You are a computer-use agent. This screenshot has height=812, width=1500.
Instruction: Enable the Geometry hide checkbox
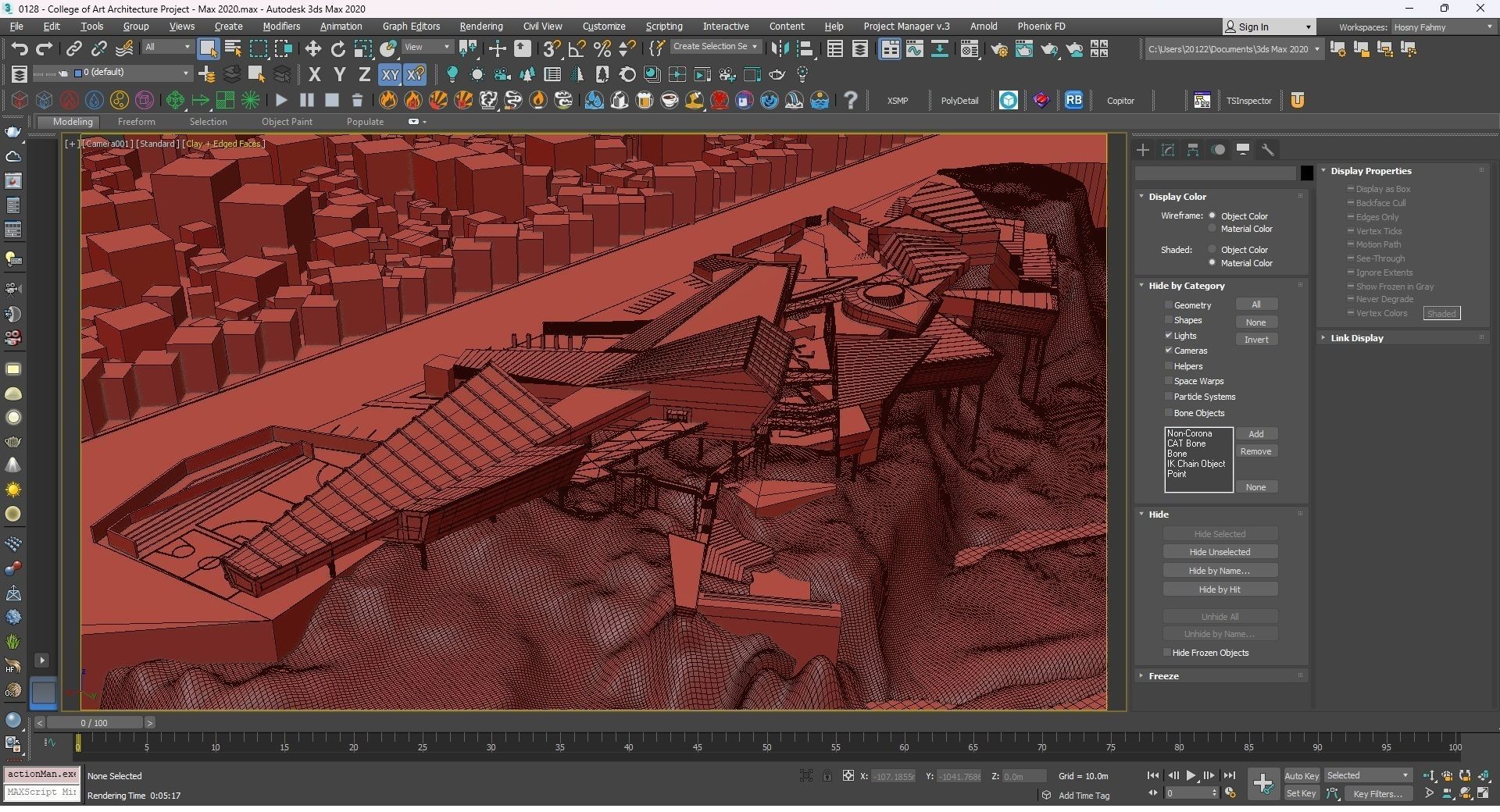pos(1169,305)
